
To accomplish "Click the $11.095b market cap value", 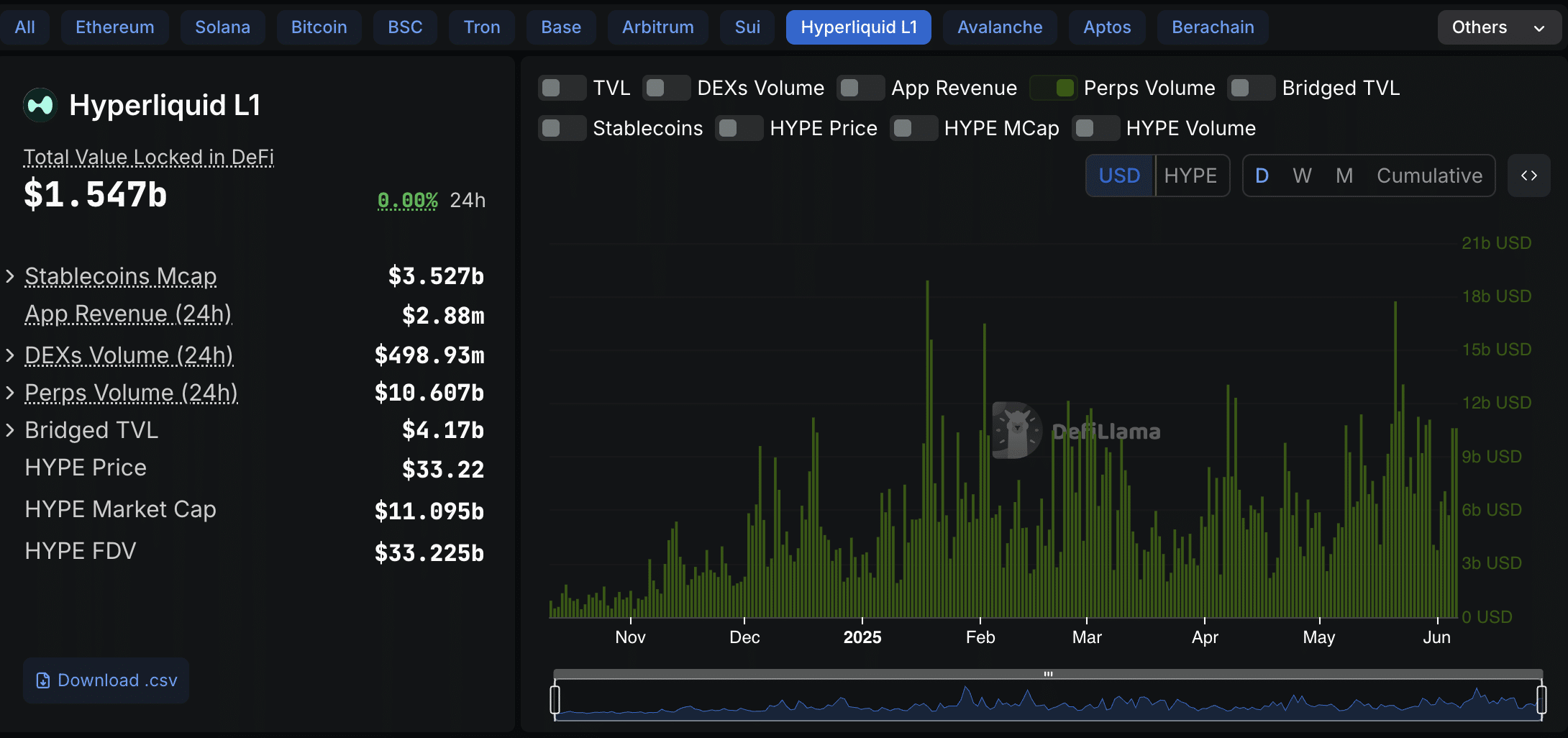I will point(429,511).
